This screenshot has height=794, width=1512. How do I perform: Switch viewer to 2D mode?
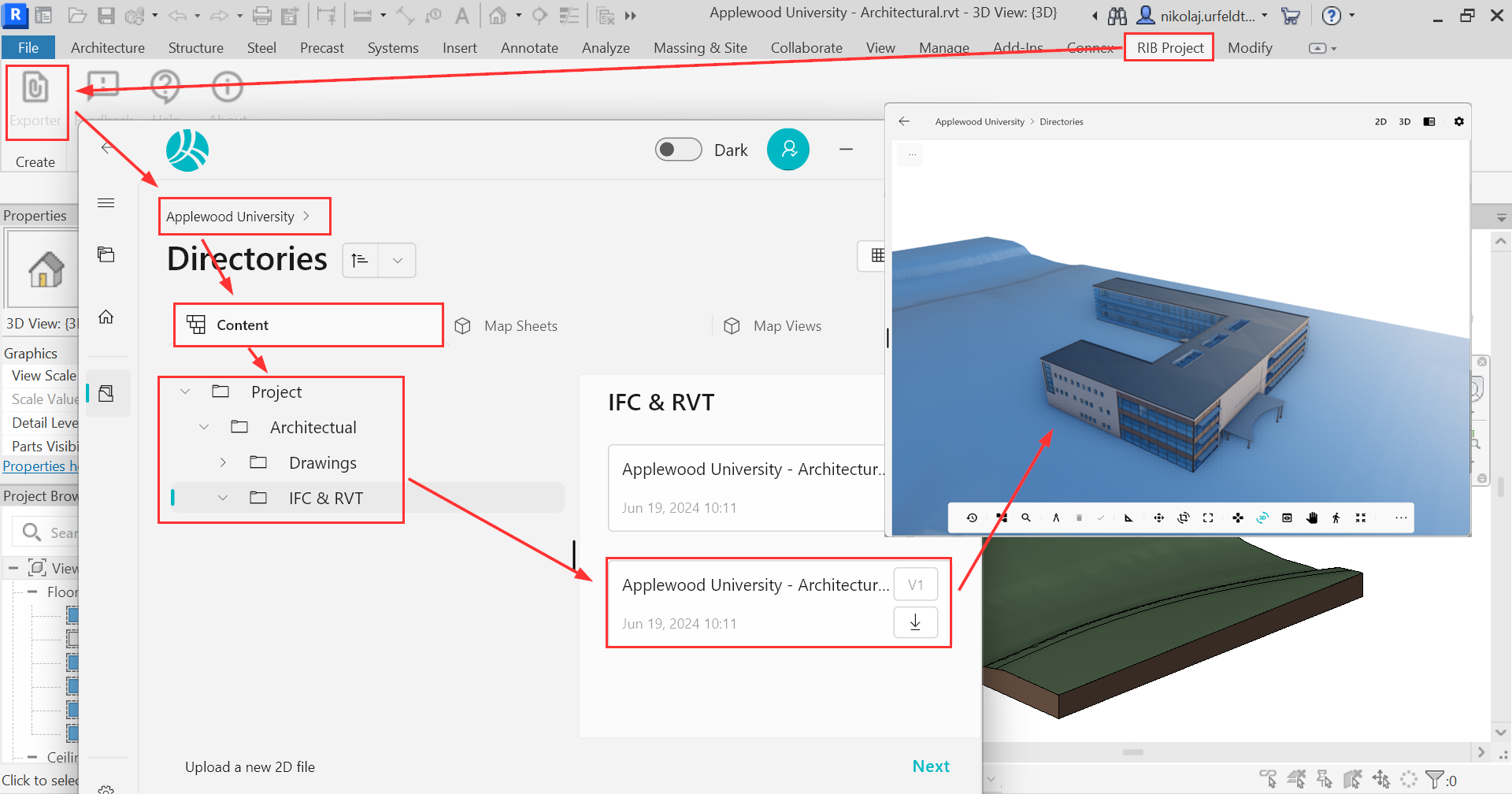click(1380, 121)
